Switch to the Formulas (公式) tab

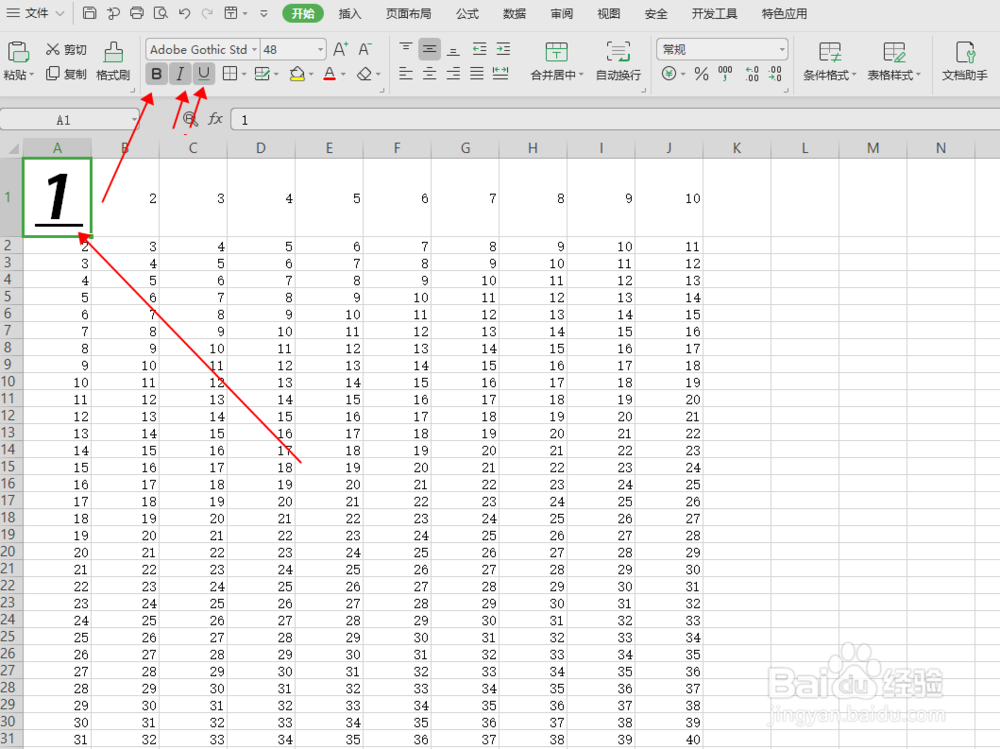click(467, 13)
